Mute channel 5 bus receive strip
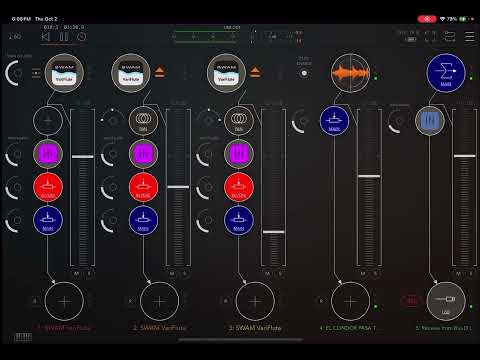This screenshot has width=480, height=360. click(458, 274)
